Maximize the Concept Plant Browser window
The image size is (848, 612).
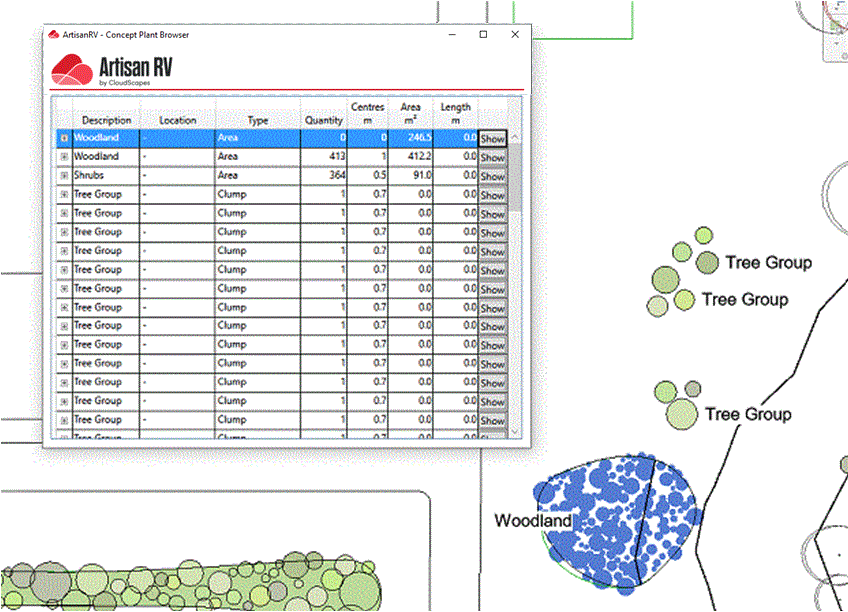[483, 35]
